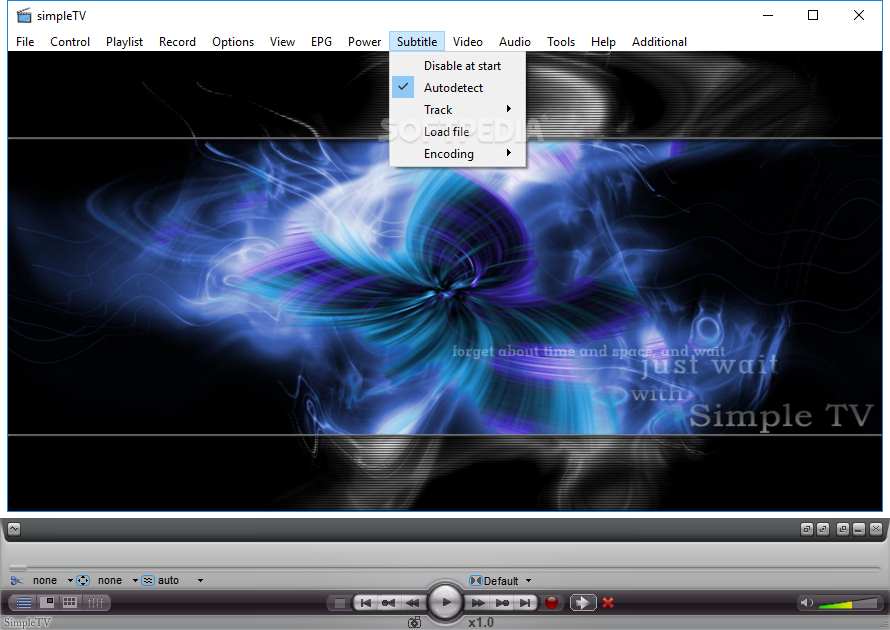This screenshot has height=630, width=890.
Task: Open the multi-channel grid view
Action: [x=70, y=602]
